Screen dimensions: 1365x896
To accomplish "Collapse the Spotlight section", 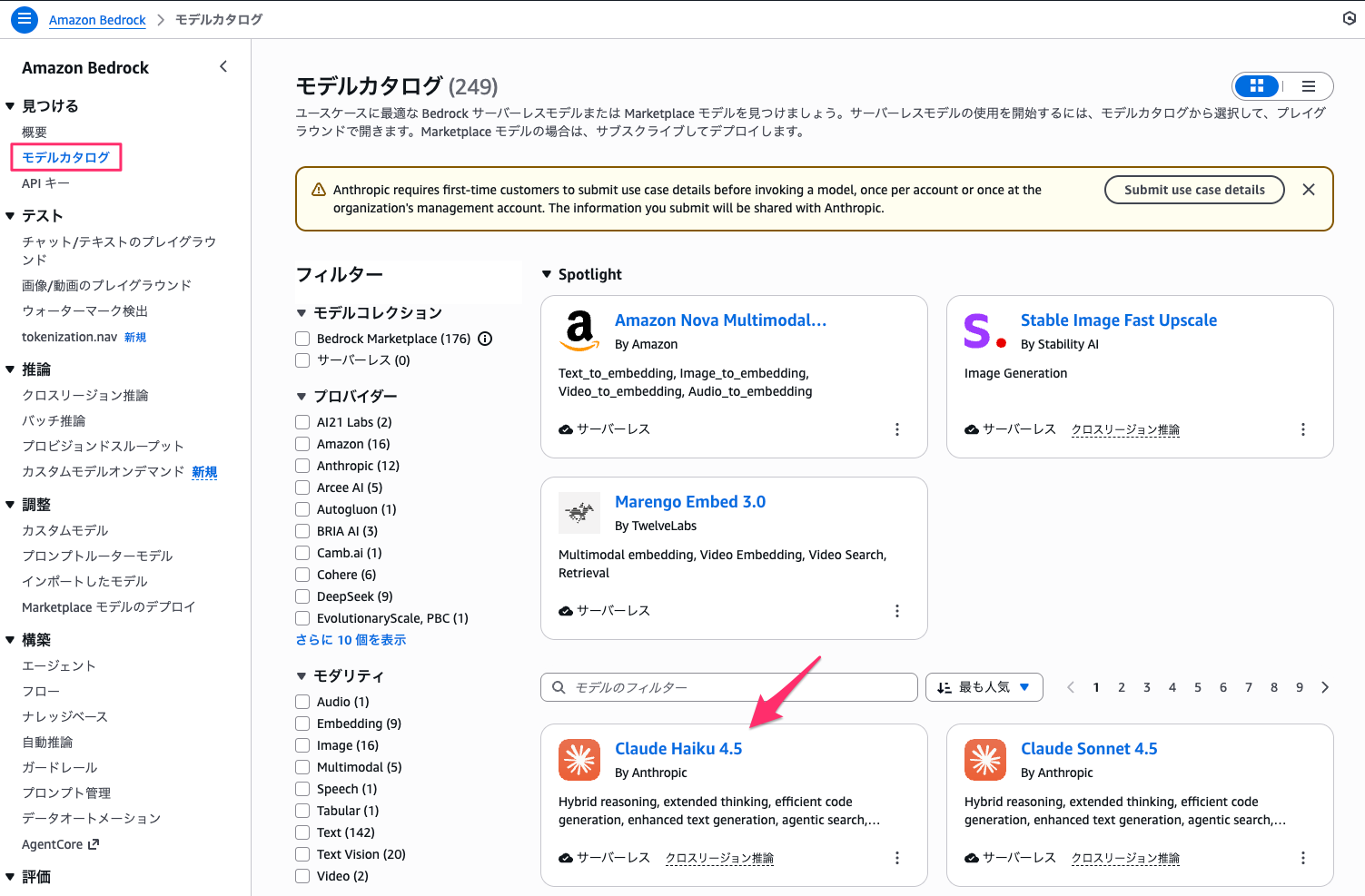I will (x=547, y=274).
